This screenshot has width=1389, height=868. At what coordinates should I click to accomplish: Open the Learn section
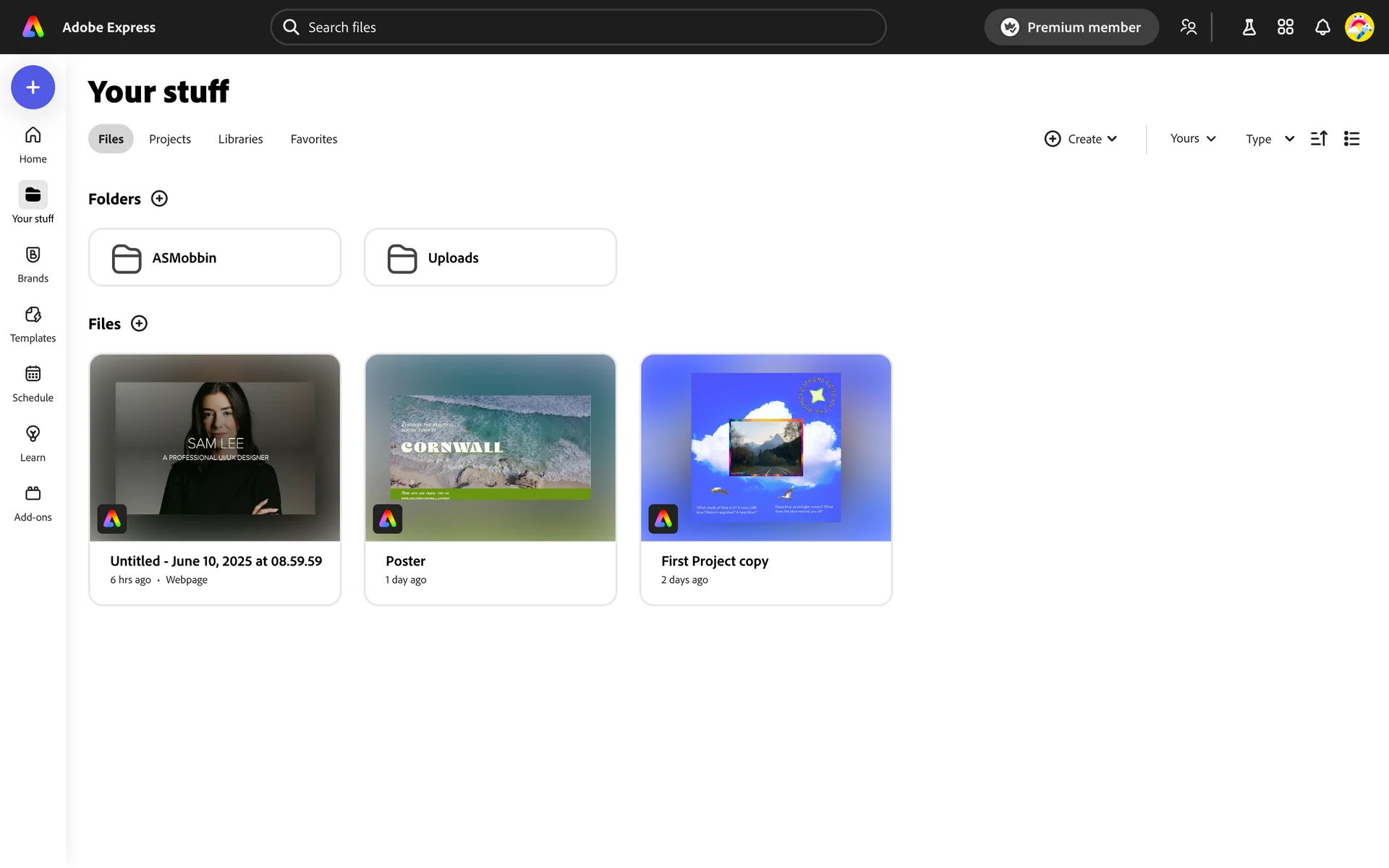point(33,443)
